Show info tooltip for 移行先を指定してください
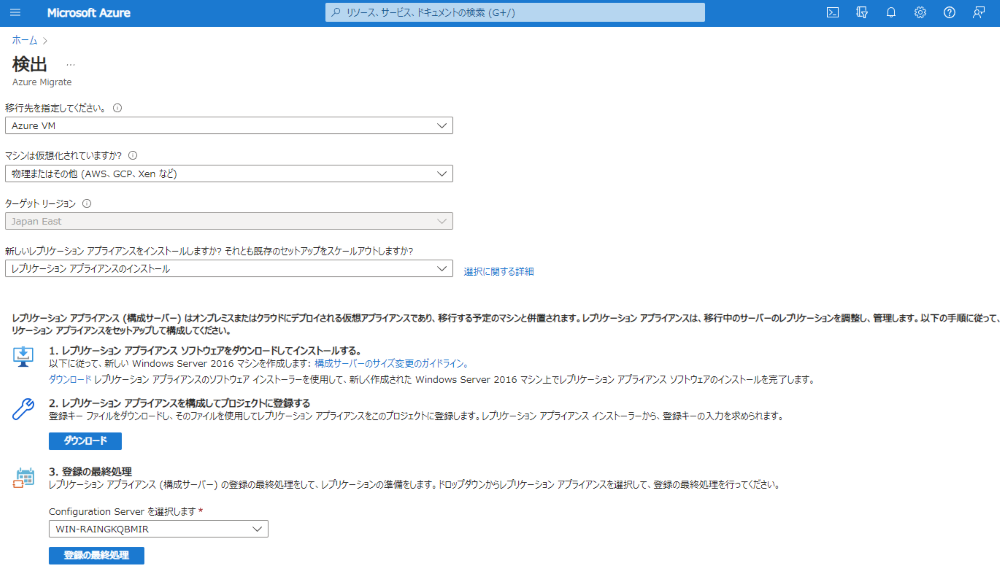1000x577 pixels. pyautogui.click(x=117, y=108)
